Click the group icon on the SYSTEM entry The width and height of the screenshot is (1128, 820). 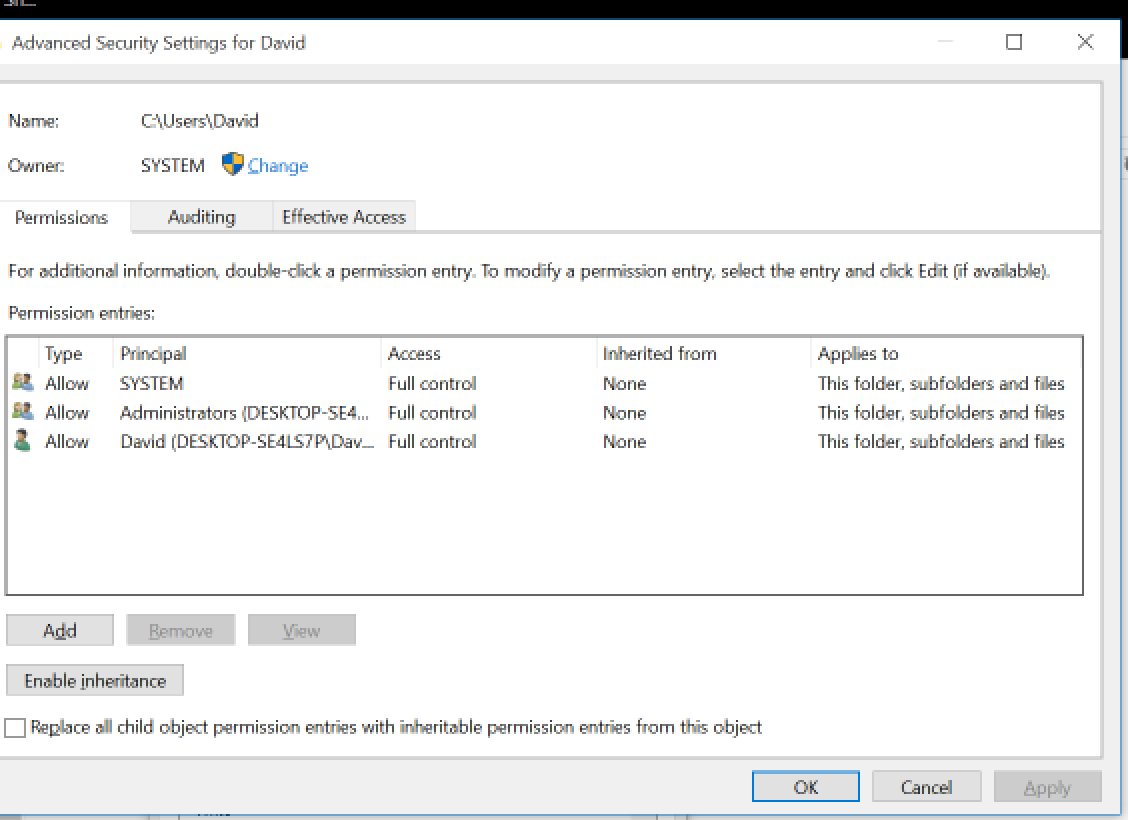[22, 380]
